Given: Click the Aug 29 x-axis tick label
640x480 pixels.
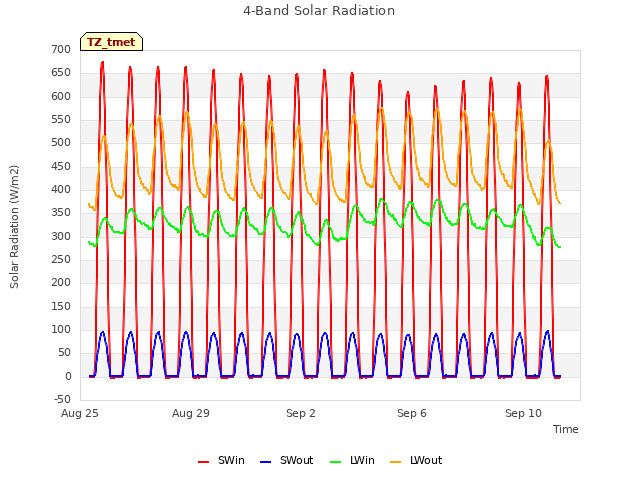Looking at the screenshot, I should pyautogui.click(x=191, y=413).
